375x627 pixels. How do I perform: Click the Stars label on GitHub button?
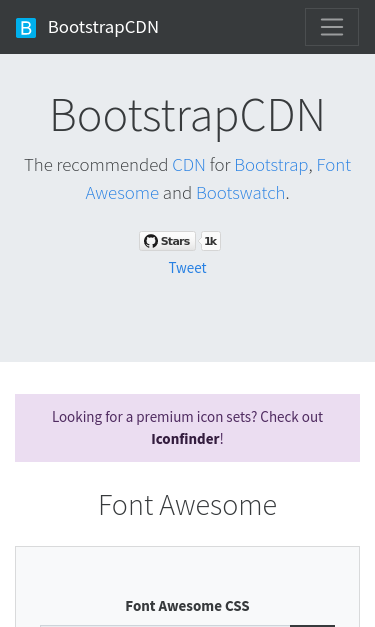(x=175, y=241)
